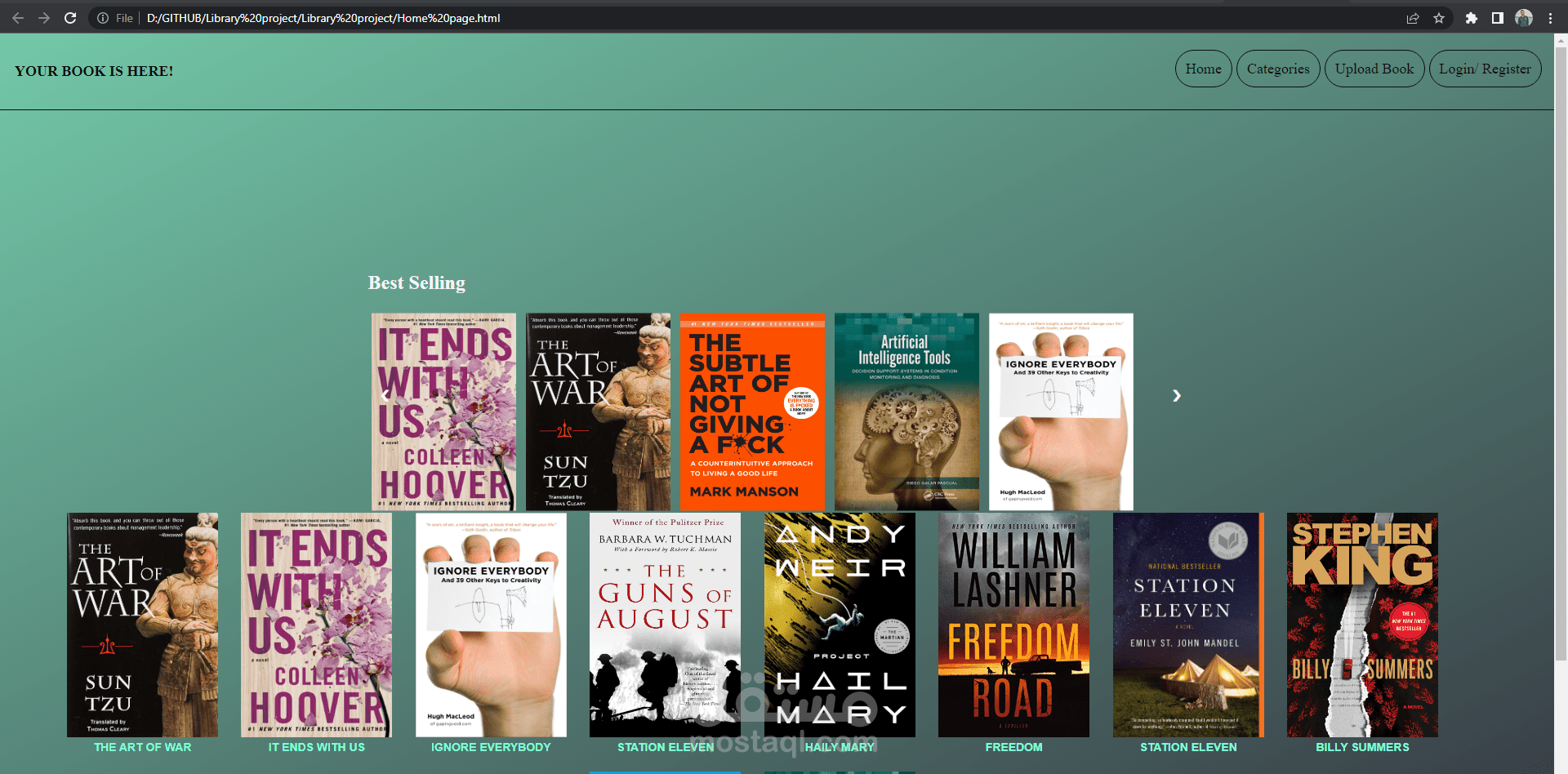Click the bookmark star icon

point(1439,17)
